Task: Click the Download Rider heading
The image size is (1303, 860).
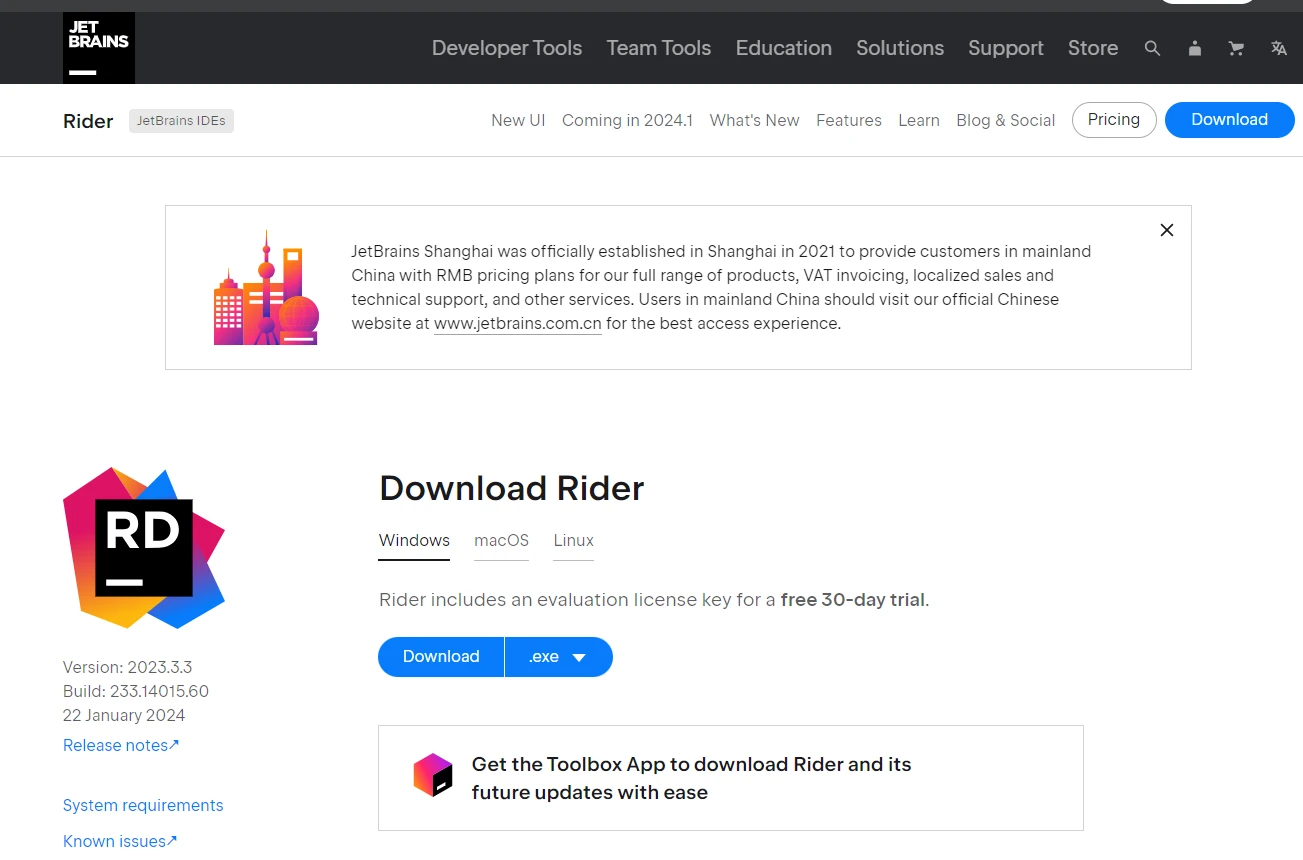Action: coord(512,488)
